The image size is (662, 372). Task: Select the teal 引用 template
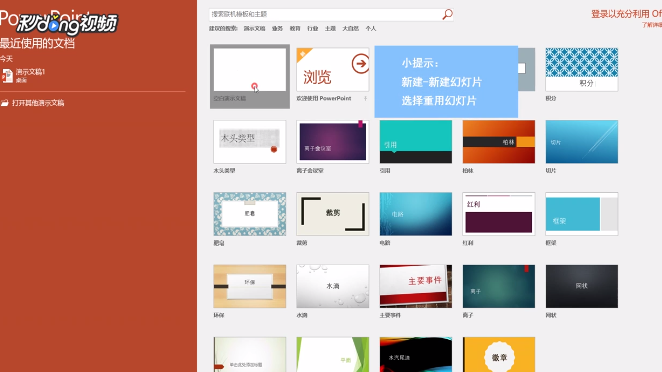[416, 142]
